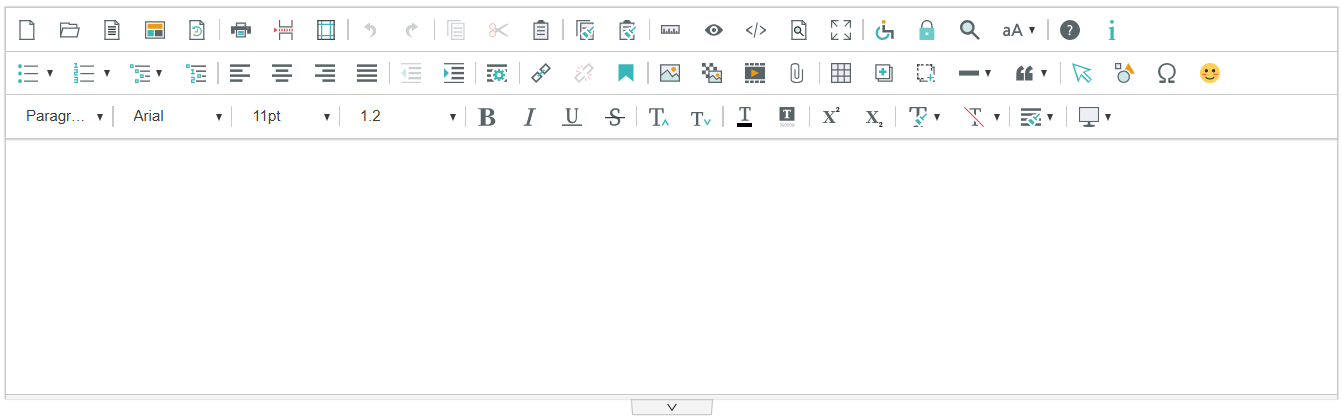Screen dimensions: 1342x420
Task: Insert a page break
Action: pyautogui.click(x=285, y=30)
